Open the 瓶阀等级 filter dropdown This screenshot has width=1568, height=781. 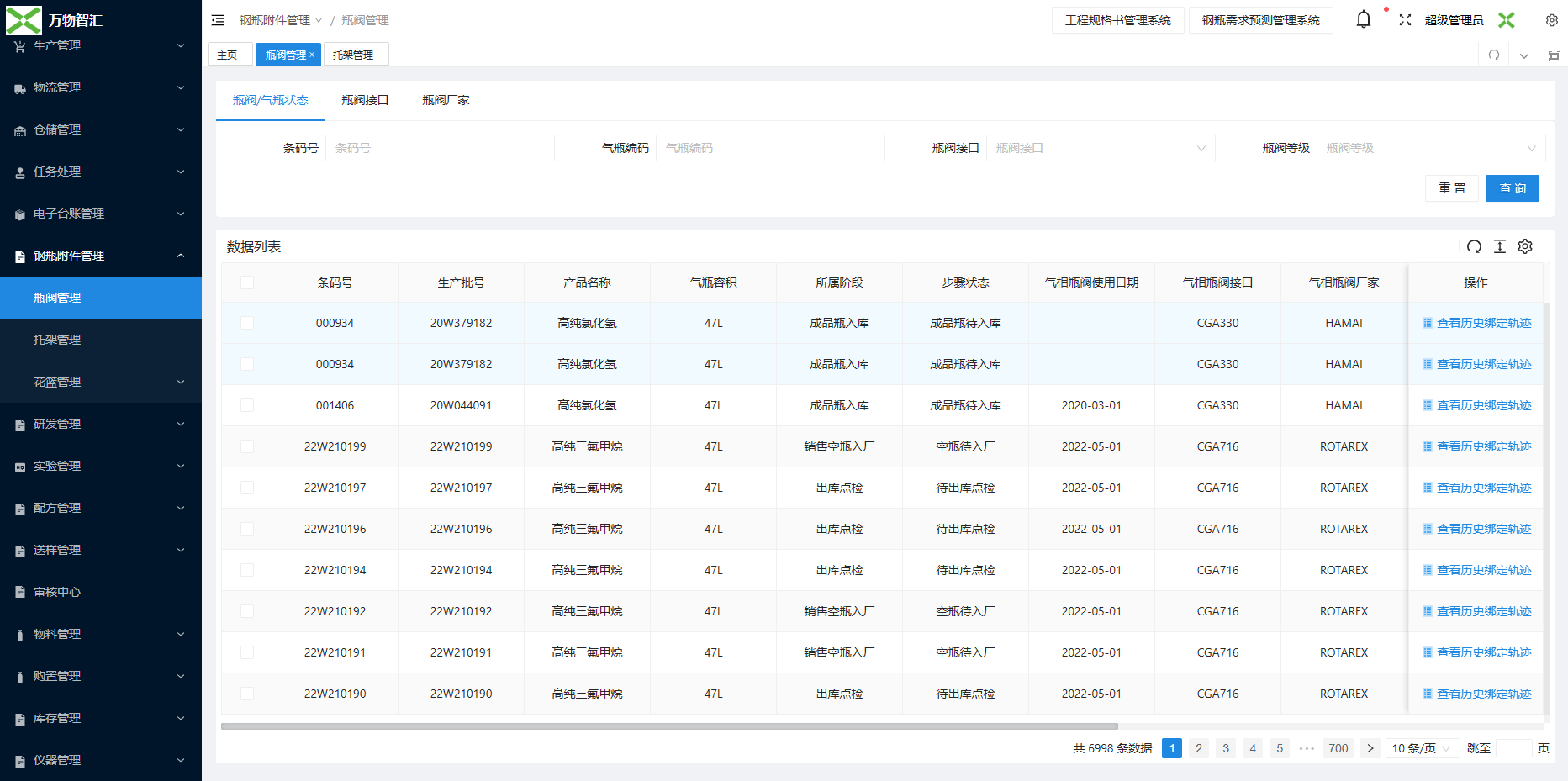[x=1430, y=148]
